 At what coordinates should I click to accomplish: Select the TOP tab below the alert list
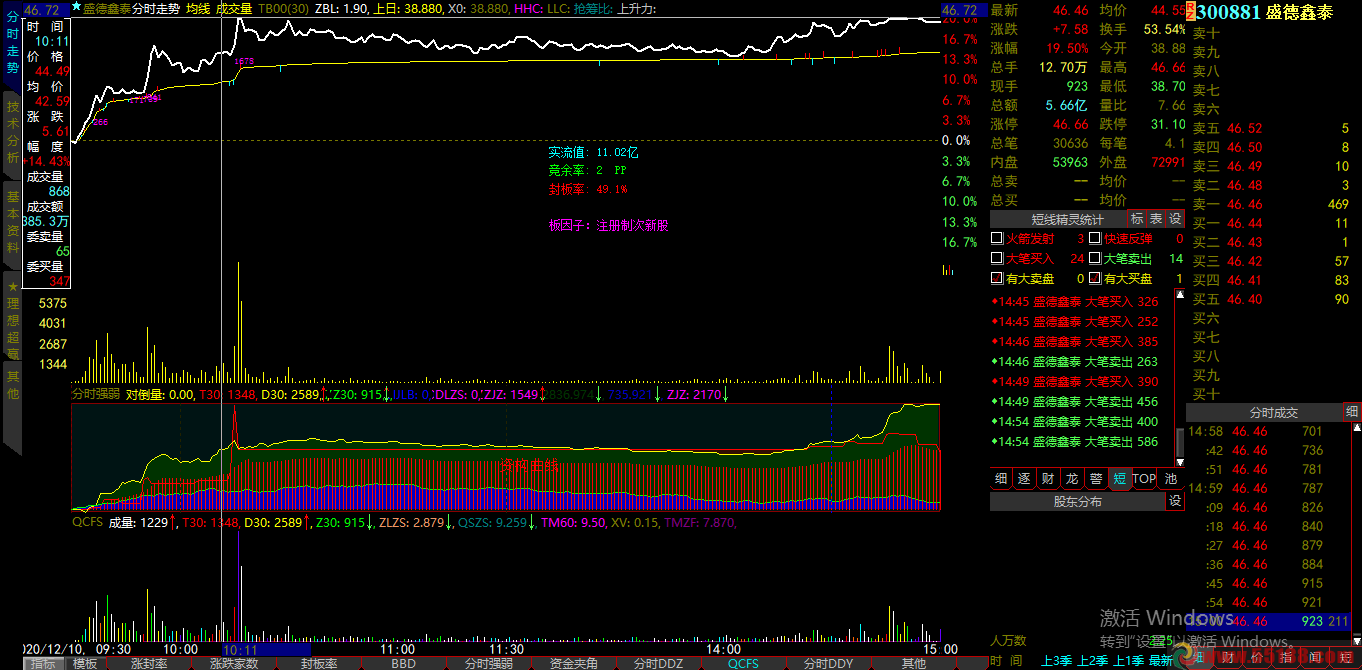pos(1144,479)
